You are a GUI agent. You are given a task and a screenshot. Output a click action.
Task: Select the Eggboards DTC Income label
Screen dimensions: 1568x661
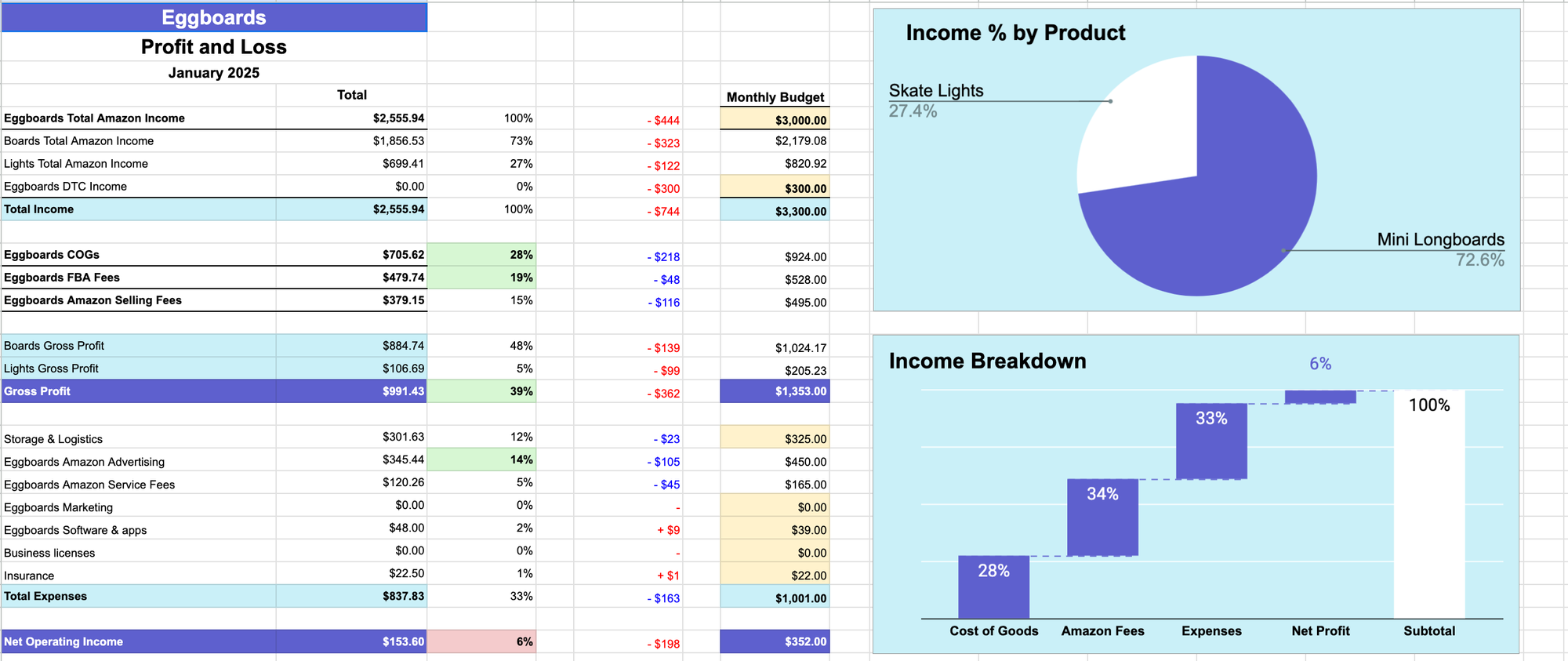65,187
